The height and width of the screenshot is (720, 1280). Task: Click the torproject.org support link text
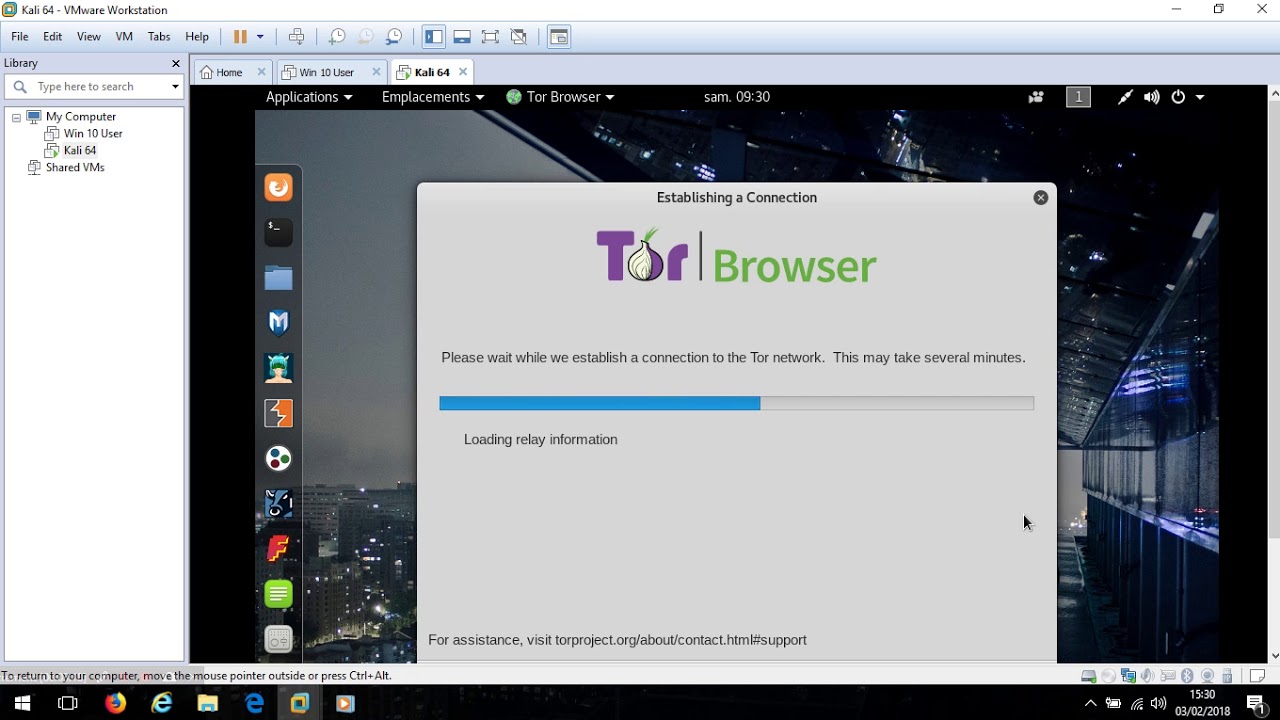(681, 640)
